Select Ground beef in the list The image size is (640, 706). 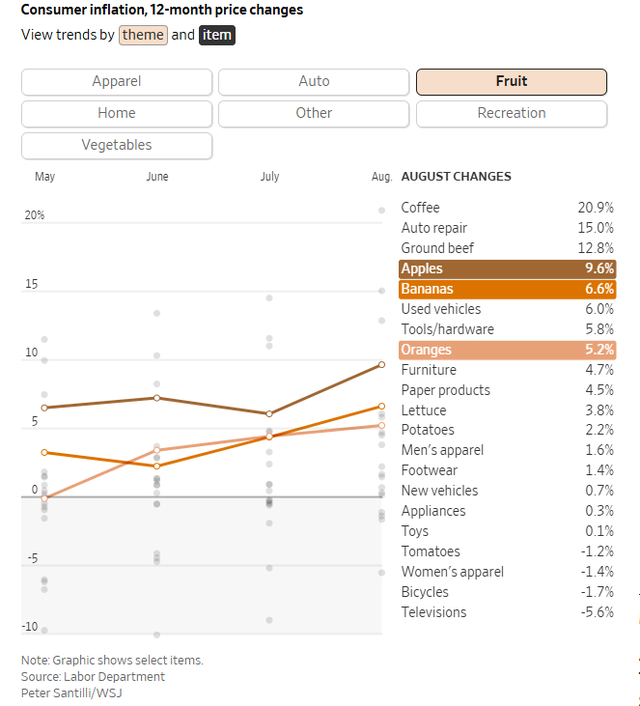(507, 248)
